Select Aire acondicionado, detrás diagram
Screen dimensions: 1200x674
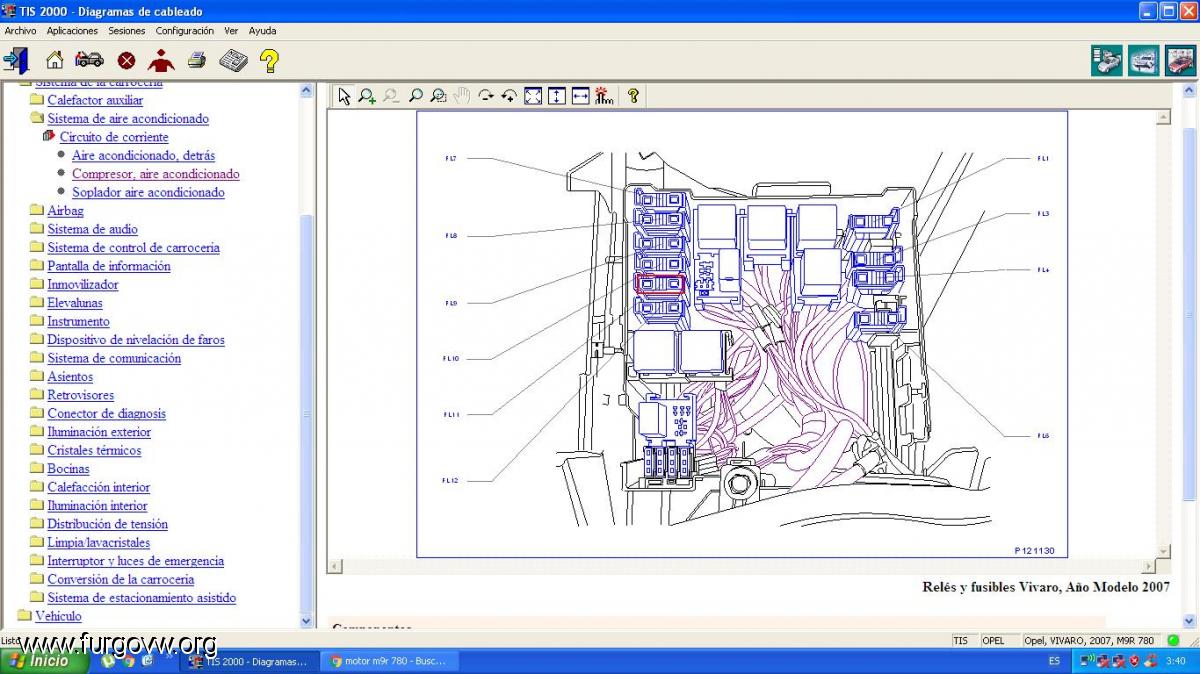(x=143, y=156)
